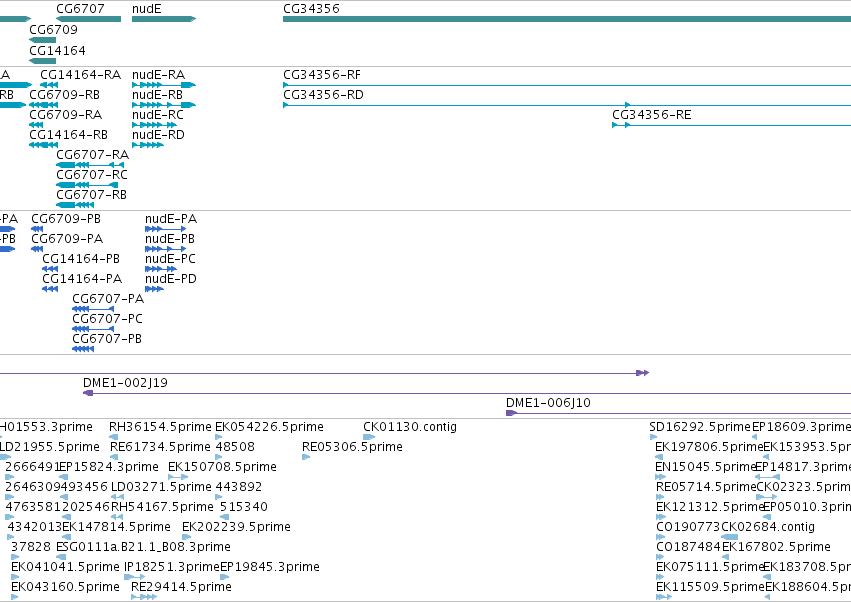Select transcript CG34356-RE
Screen dimensions: 851x602
732,125
